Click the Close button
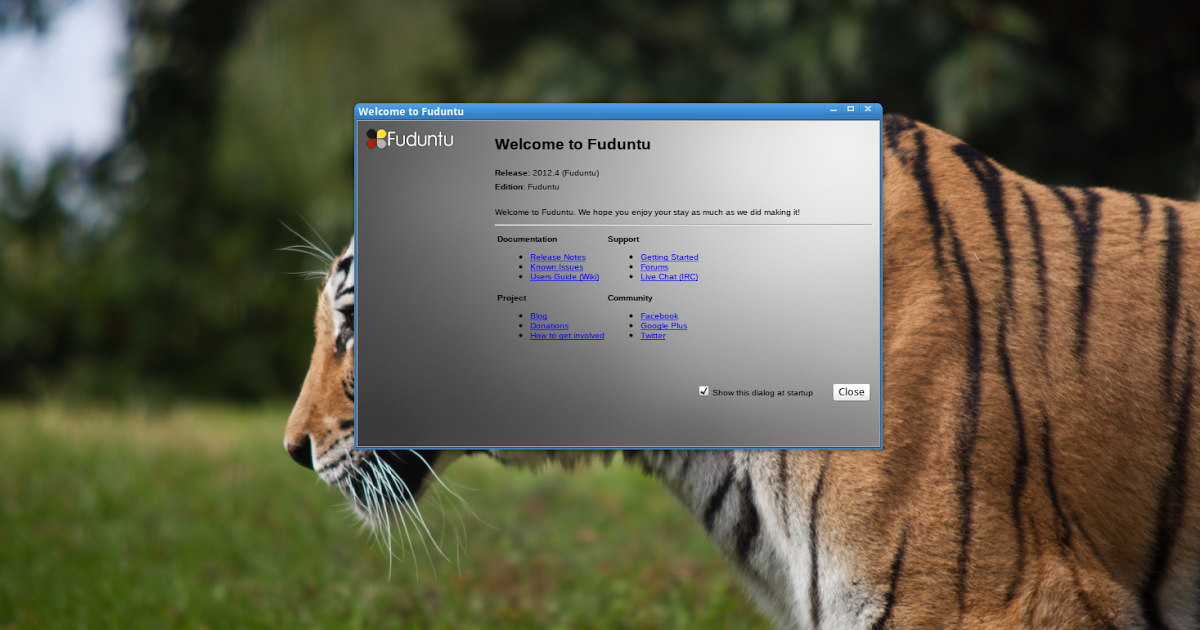The image size is (1200, 630). (x=851, y=391)
